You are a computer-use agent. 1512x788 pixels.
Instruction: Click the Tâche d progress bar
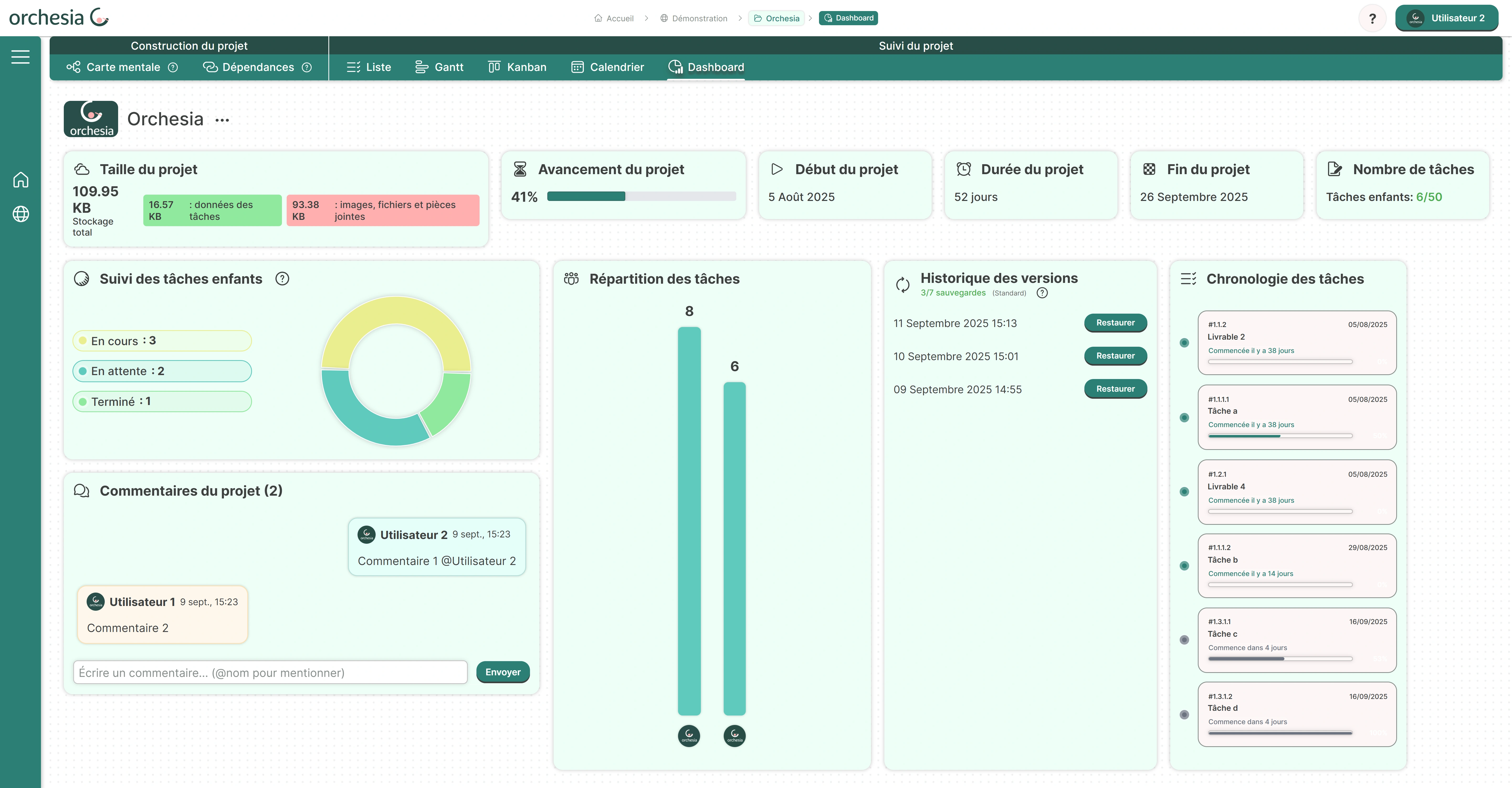(x=1280, y=733)
